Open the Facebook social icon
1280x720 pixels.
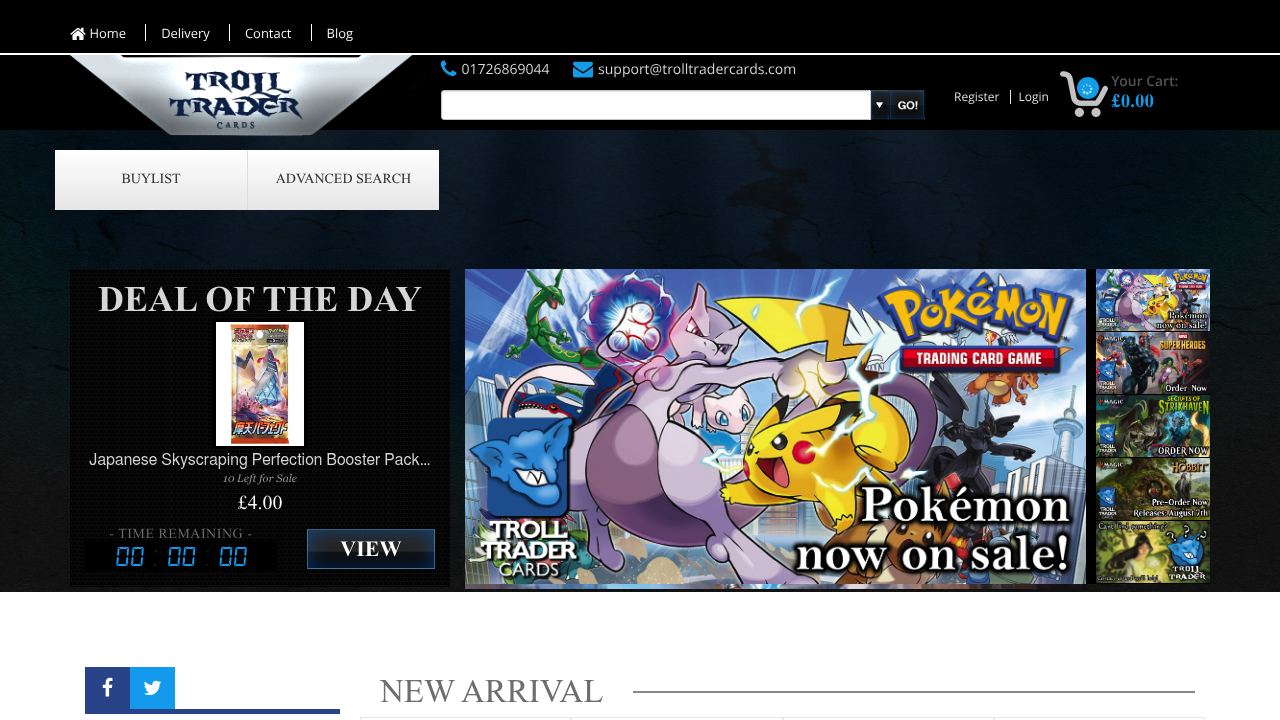pyautogui.click(x=107, y=688)
